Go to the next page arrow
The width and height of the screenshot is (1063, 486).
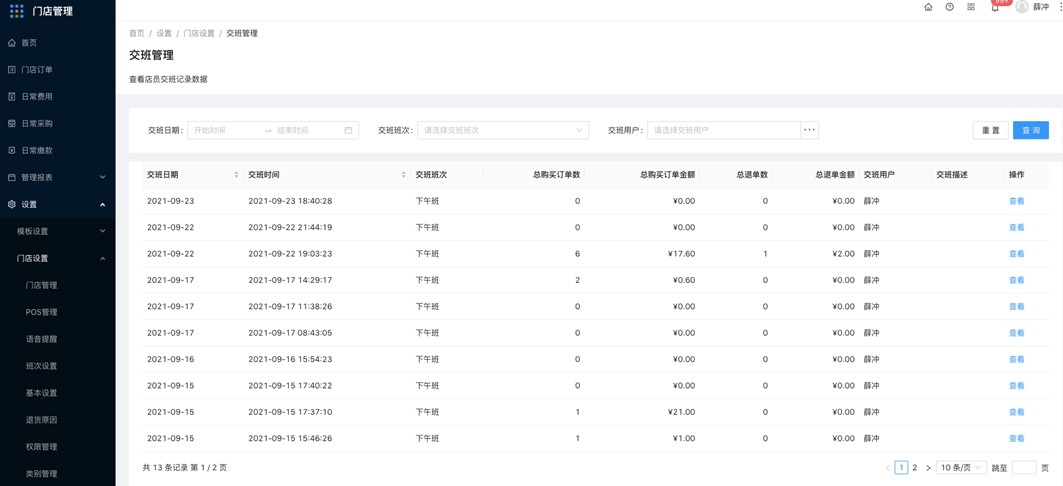coord(928,468)
